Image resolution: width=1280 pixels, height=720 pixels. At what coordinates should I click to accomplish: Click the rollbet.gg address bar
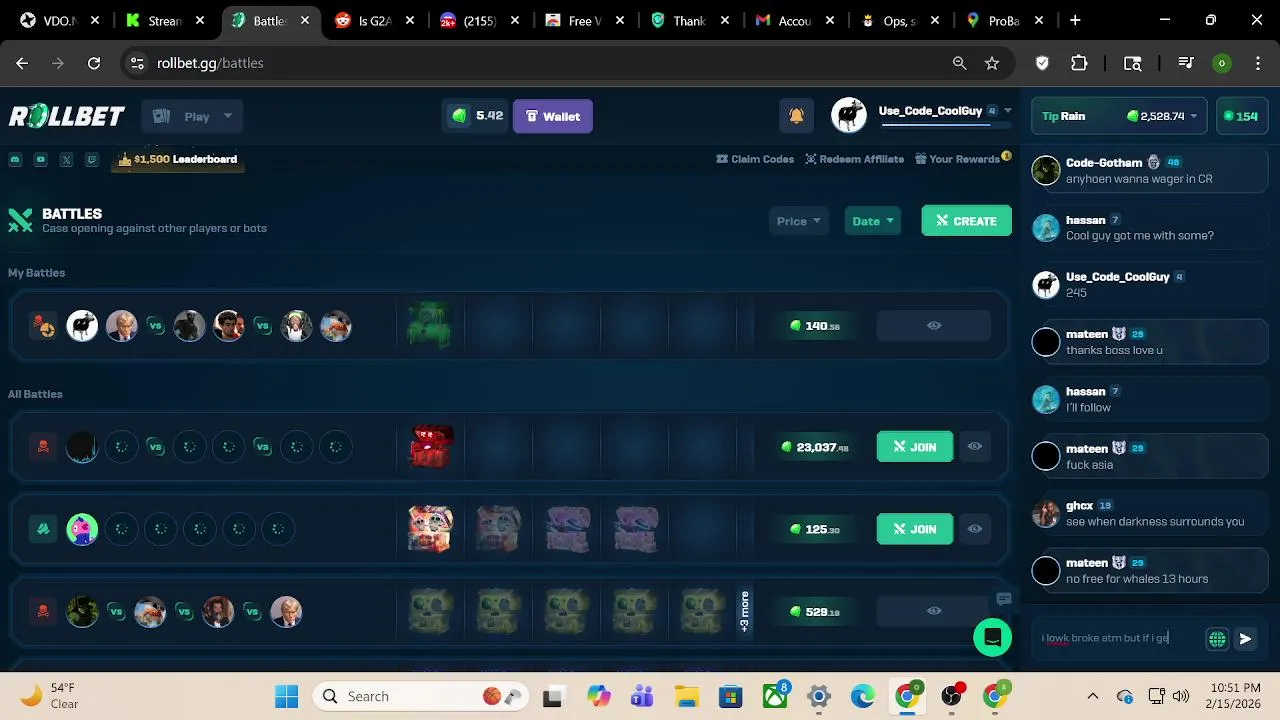click(540, 63)
